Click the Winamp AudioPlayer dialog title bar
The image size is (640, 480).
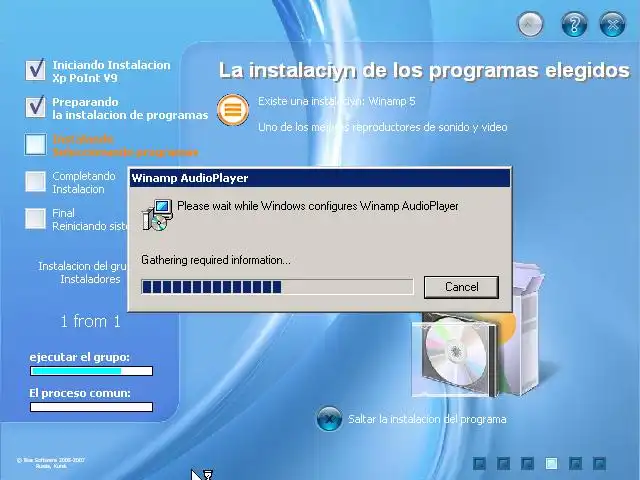click(x=320, y=178)
